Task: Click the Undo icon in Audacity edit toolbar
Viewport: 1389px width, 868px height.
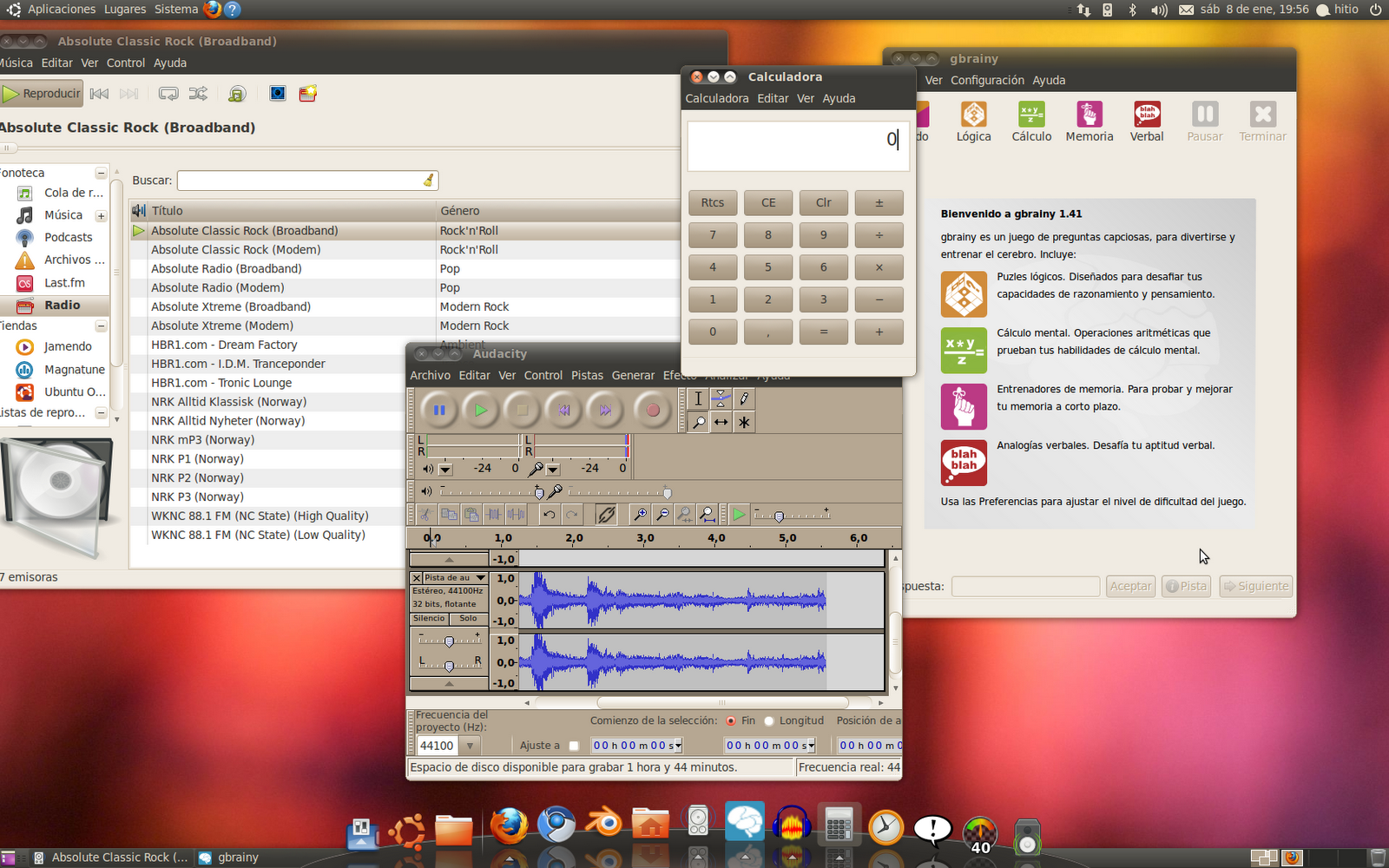Action: click(x=549, y=515)
